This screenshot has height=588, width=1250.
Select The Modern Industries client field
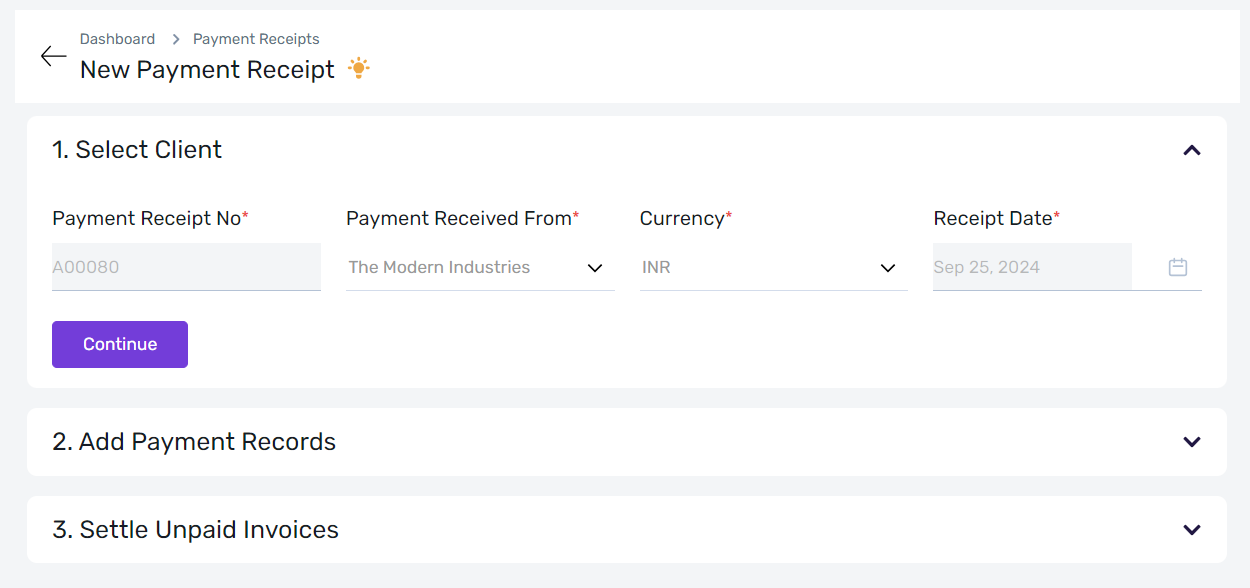pyautogui.click(x=480, y=267)
